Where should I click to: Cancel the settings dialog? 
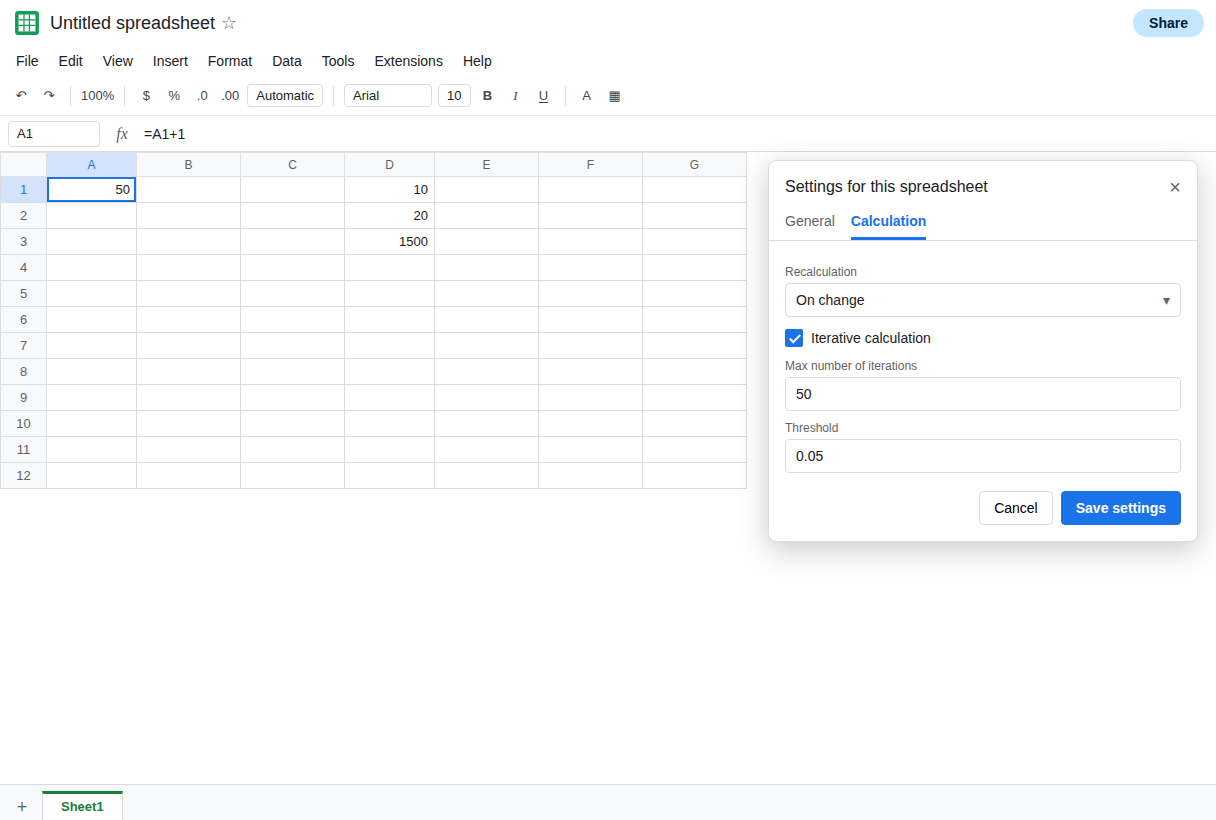tap(1016, 508)
